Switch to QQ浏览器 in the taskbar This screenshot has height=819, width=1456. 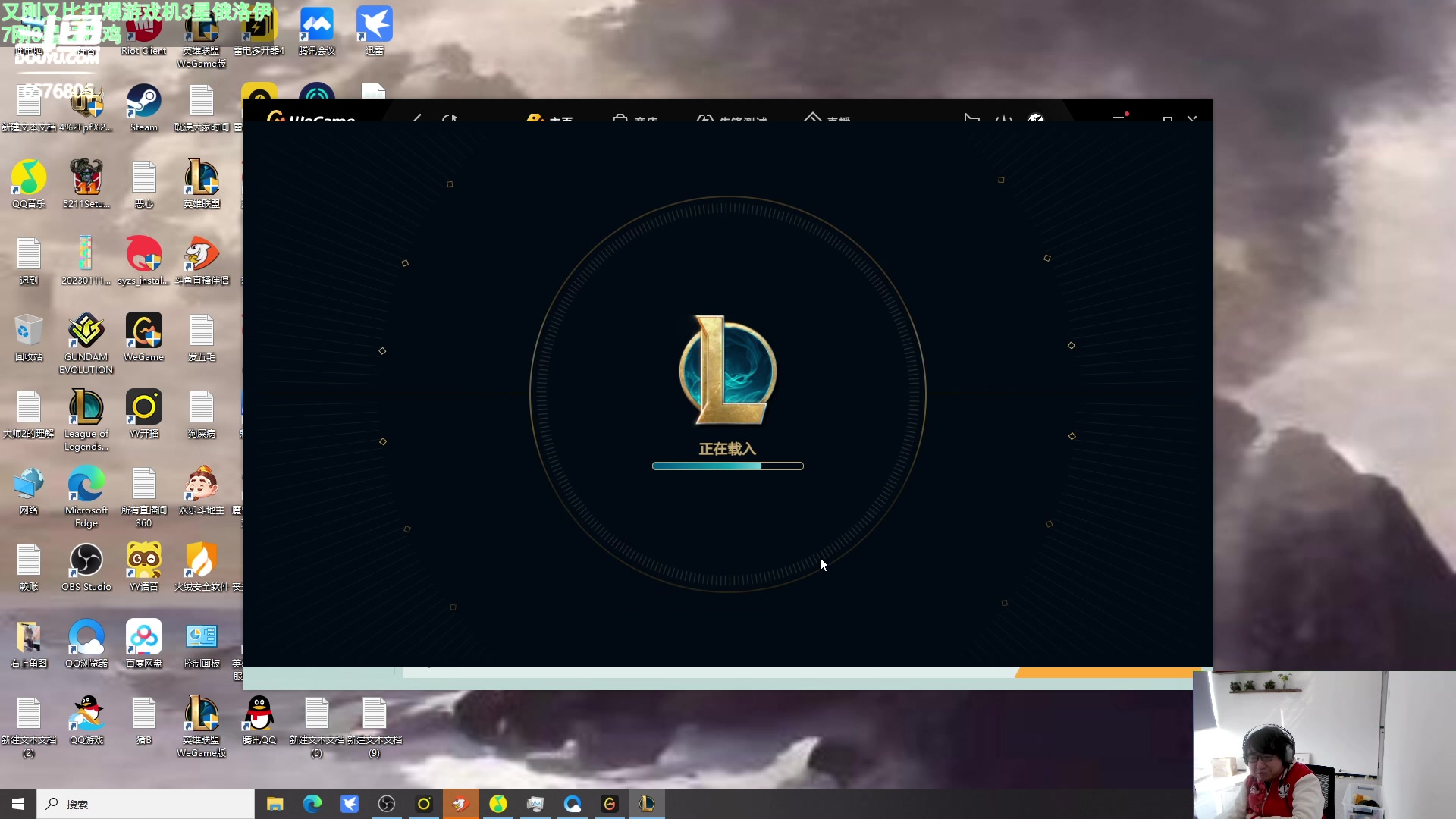click(573, 804)
